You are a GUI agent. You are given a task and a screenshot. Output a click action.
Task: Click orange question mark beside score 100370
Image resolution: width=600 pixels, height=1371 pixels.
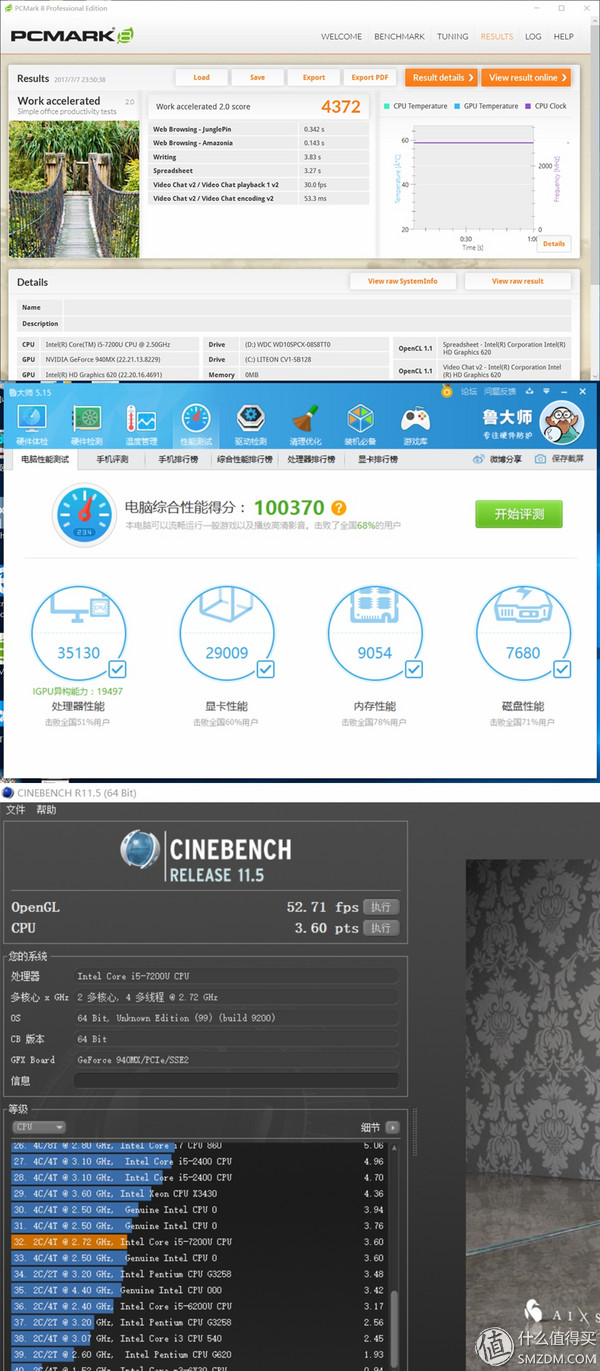click(x=339, y=508)
